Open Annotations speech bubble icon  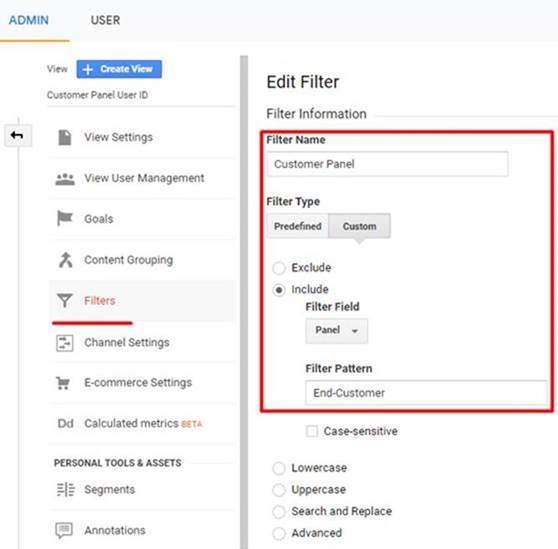coord(64,530)
